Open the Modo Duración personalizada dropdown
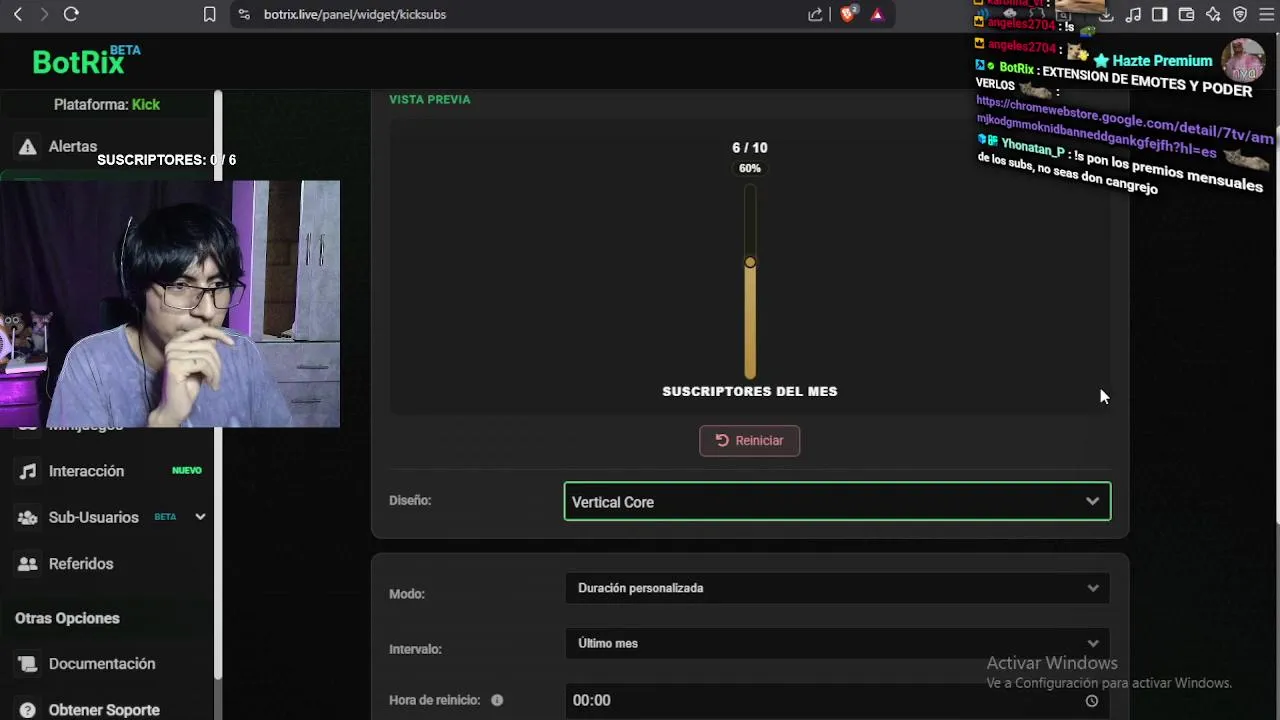 point(837,588)
